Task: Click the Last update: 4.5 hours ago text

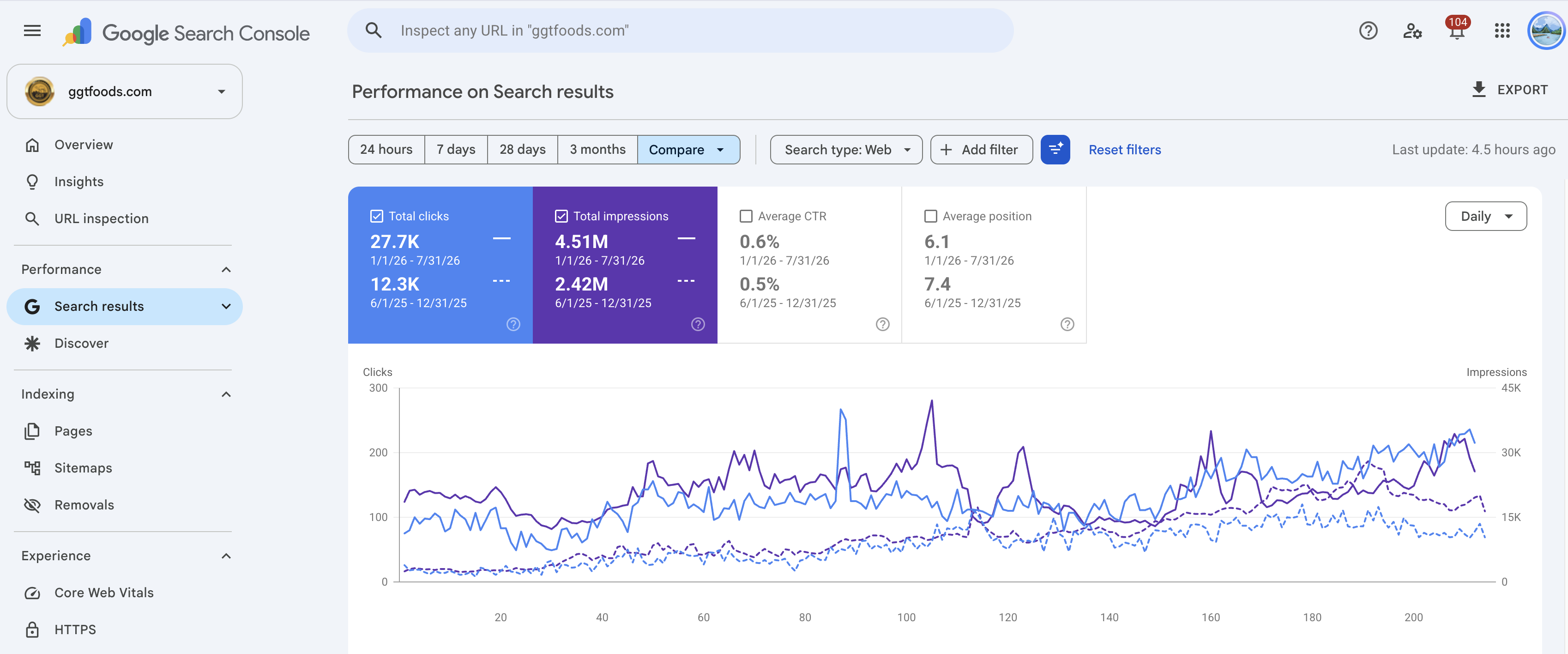Action: coord(1473,150)
